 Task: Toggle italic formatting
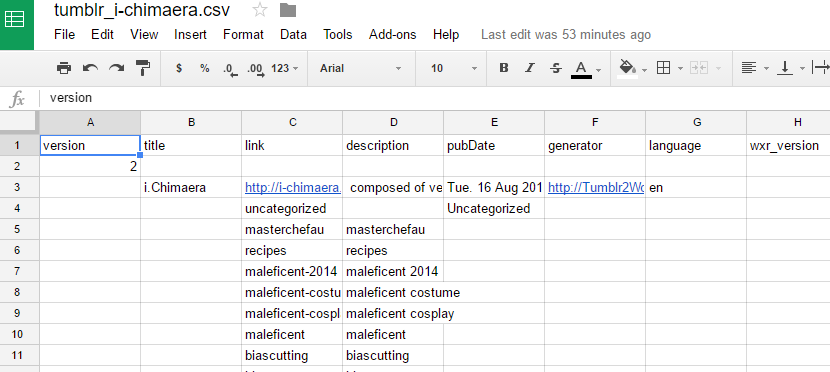(530, 68)
